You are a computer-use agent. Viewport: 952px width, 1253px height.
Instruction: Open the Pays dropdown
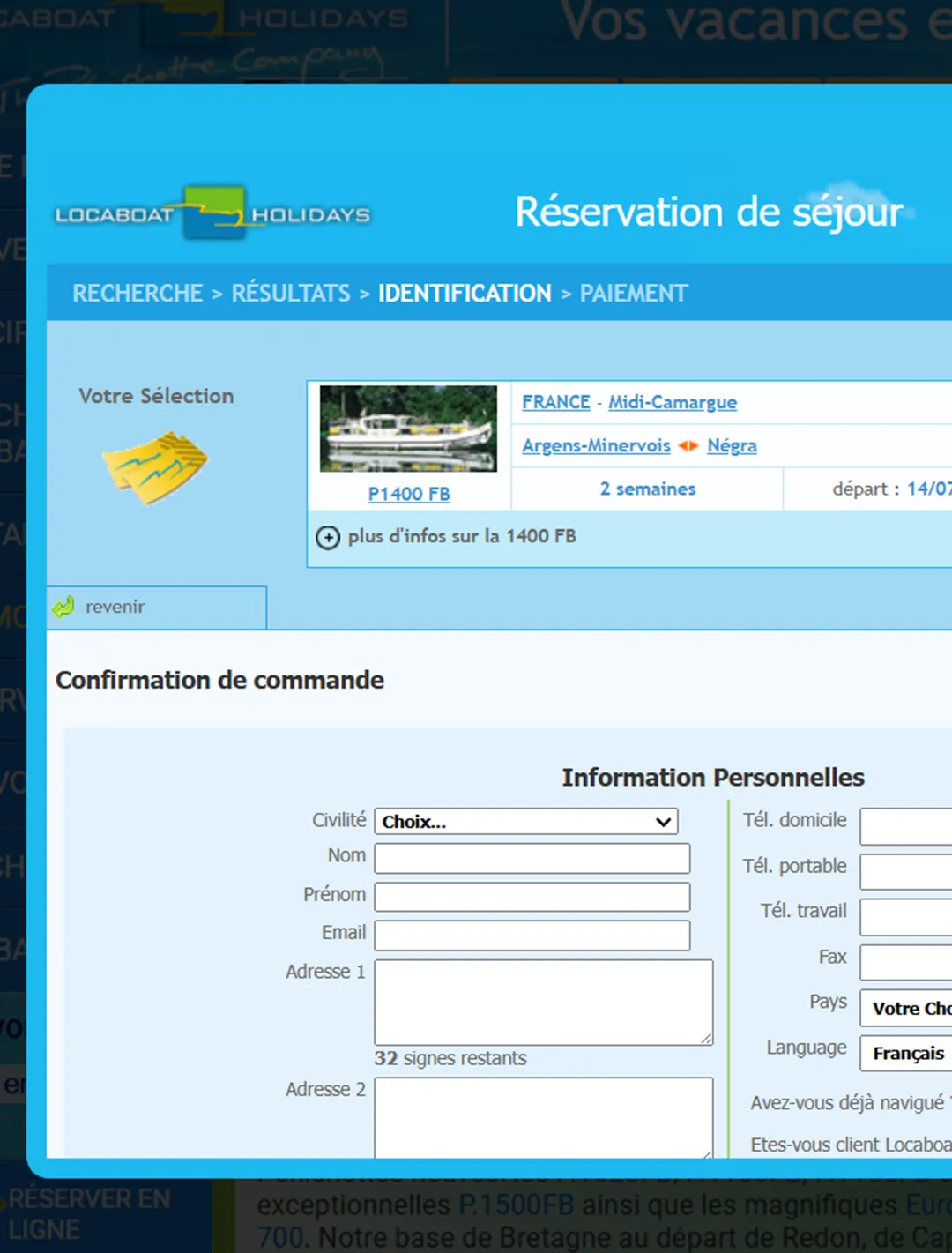(906, 1008)
